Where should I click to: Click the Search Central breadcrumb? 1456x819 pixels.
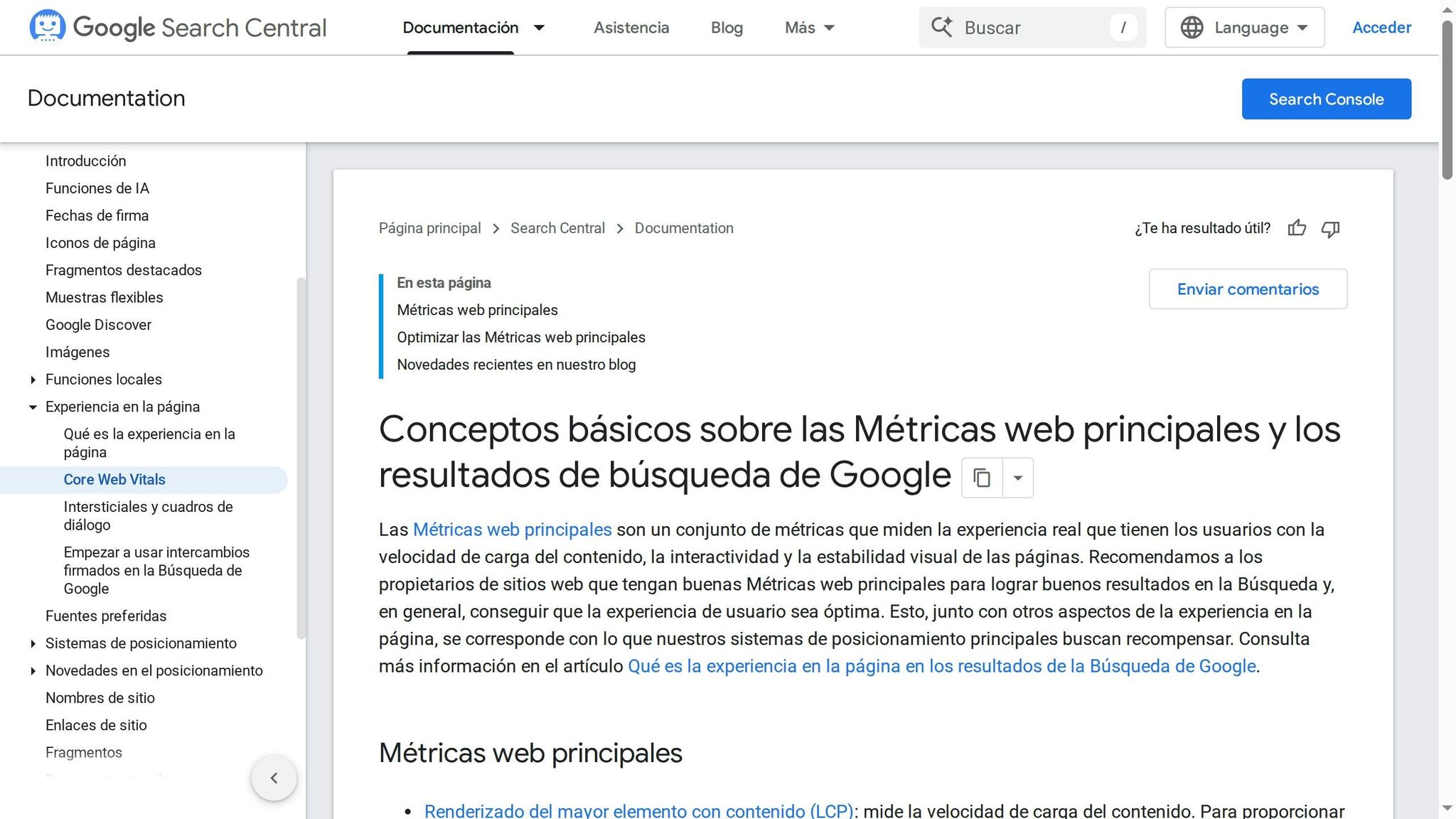pos(557,228)
